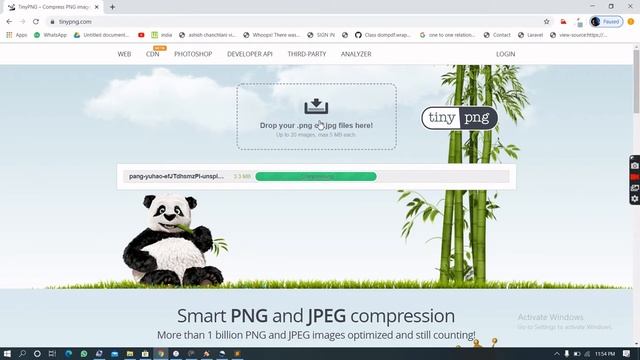The image size is (640, 360).
Task: Open Microsoft Store from the taskbar
Action: click(x=145, y=353)
